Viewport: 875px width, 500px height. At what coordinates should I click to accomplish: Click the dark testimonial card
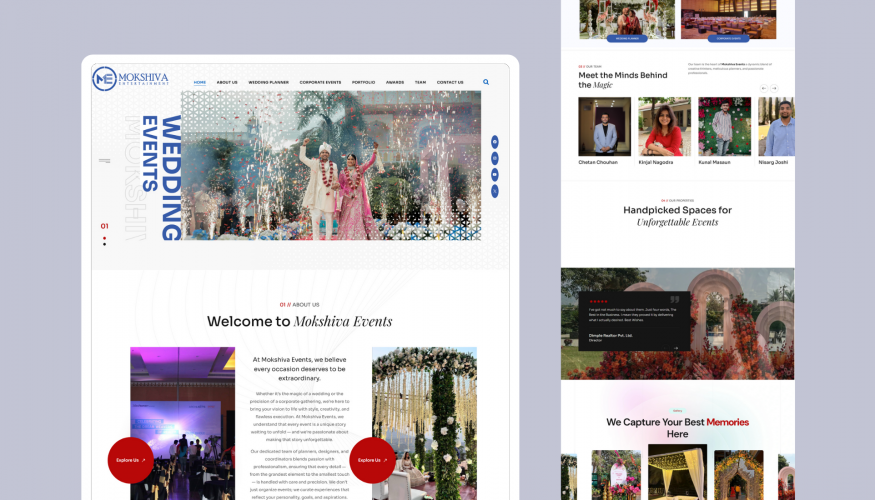634,321
